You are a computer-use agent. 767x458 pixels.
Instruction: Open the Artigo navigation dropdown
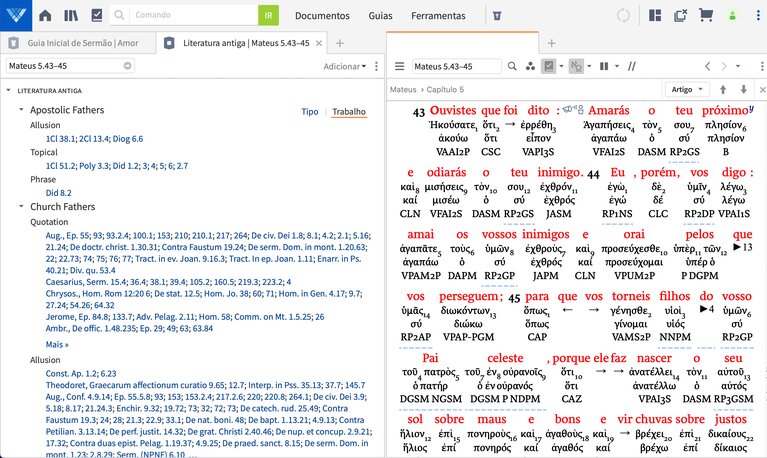coord(687,90)
